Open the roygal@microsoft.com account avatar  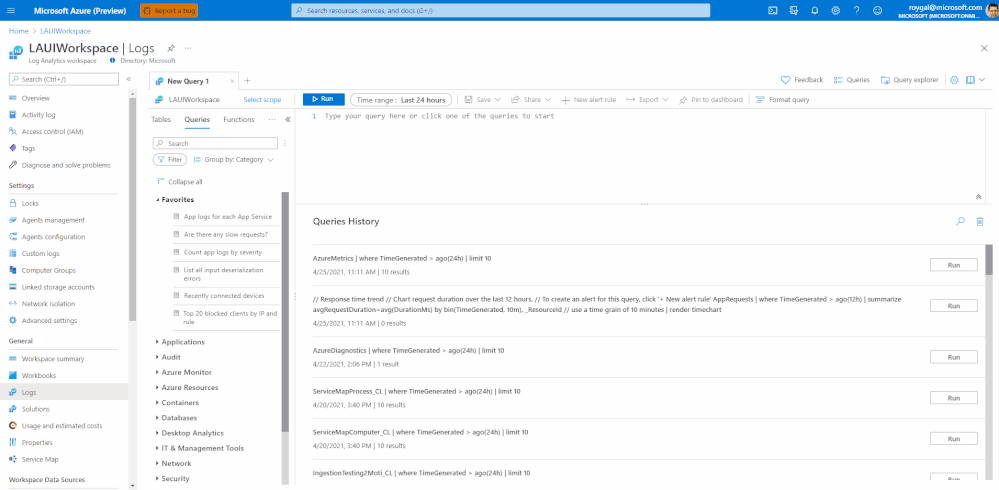point(991,10)
